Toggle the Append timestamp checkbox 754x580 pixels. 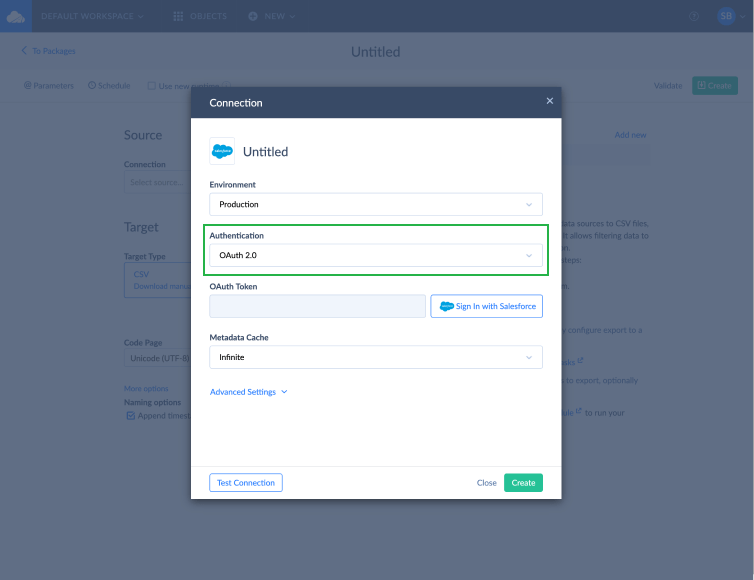(130, 416)
